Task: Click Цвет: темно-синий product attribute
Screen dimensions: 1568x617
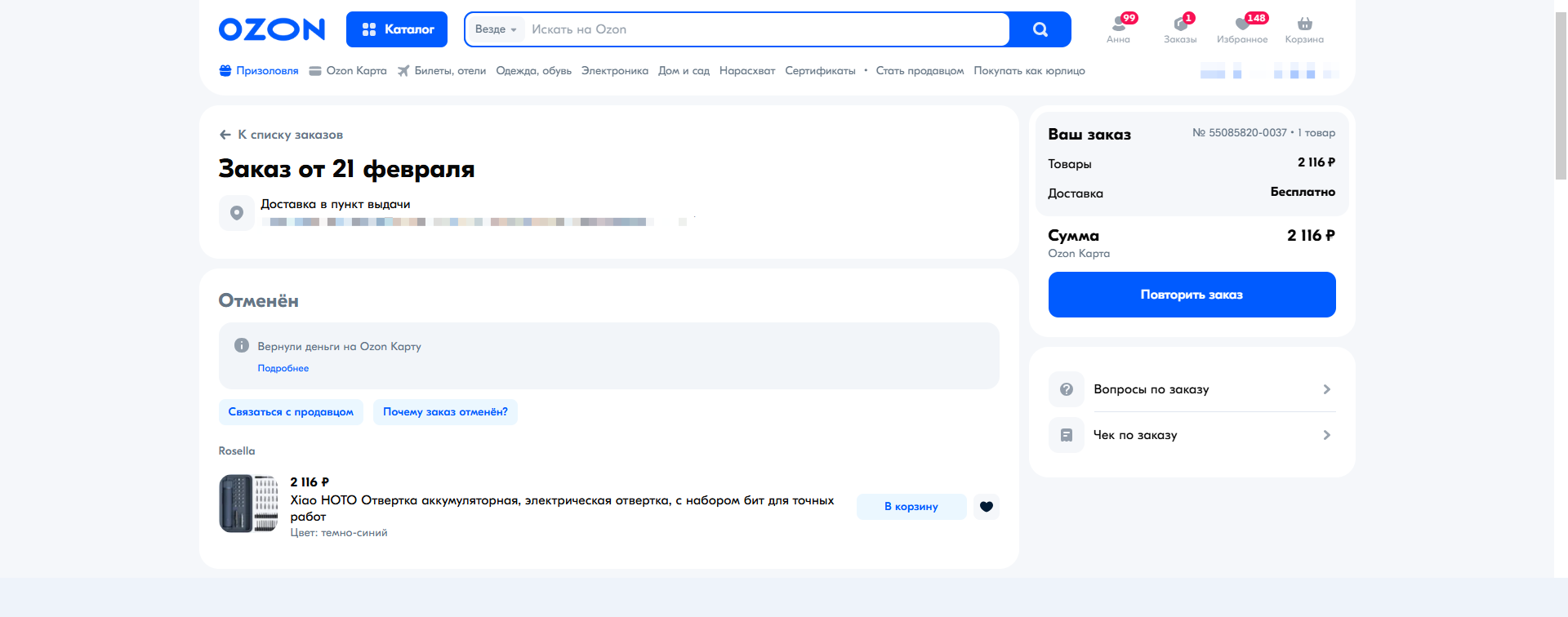Action: 339,533
